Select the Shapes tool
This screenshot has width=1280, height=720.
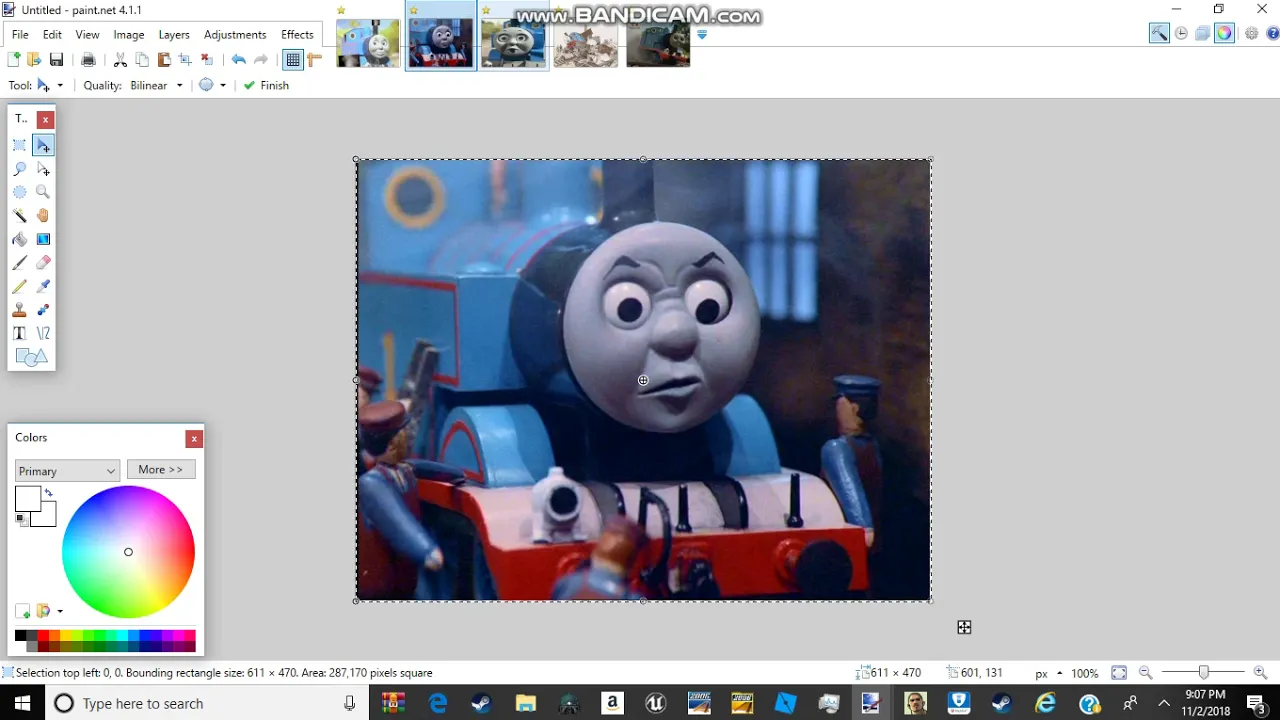click(x=31, y=357)
